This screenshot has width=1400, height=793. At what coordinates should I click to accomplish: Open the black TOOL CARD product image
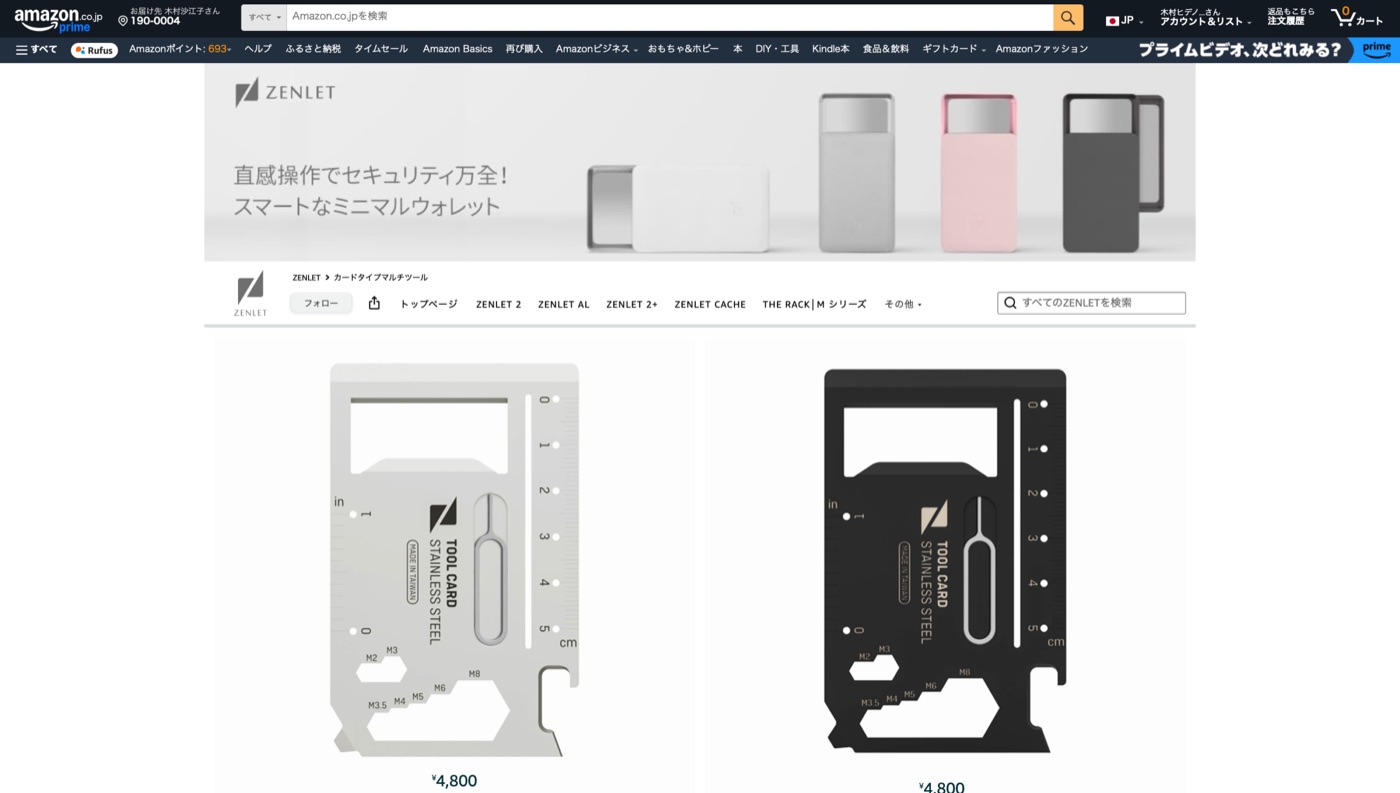(x=945, y=560)
